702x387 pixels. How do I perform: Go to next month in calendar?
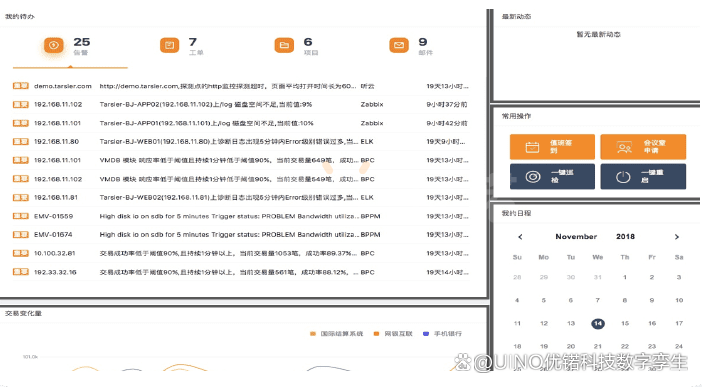click(676, 237)
